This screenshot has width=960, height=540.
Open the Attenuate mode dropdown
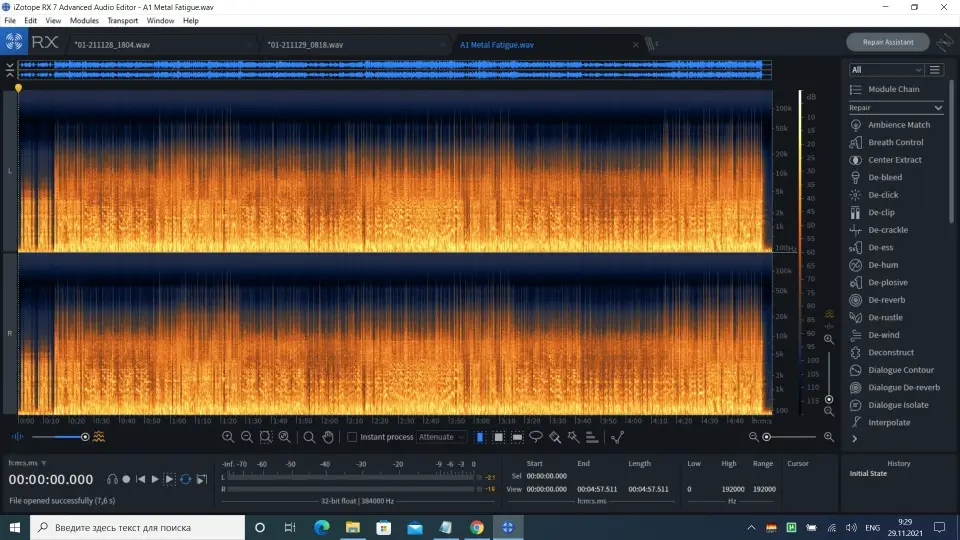441,437
